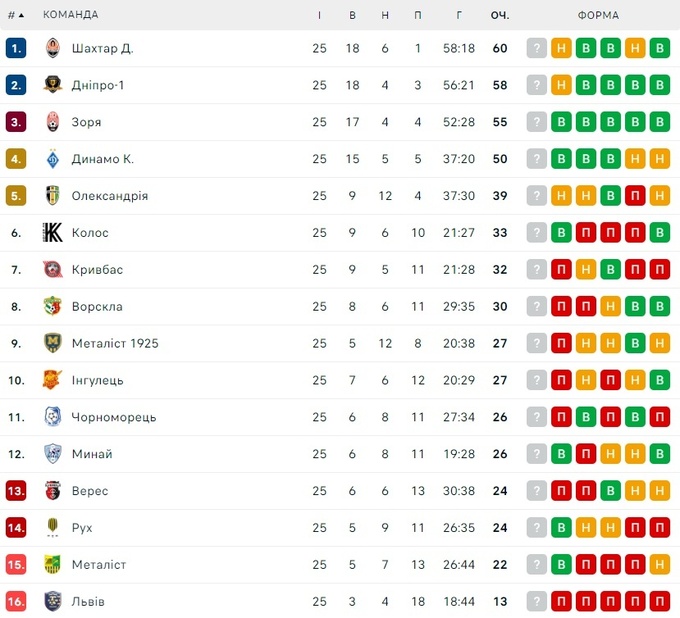Open the Олександрія team link

110,196
